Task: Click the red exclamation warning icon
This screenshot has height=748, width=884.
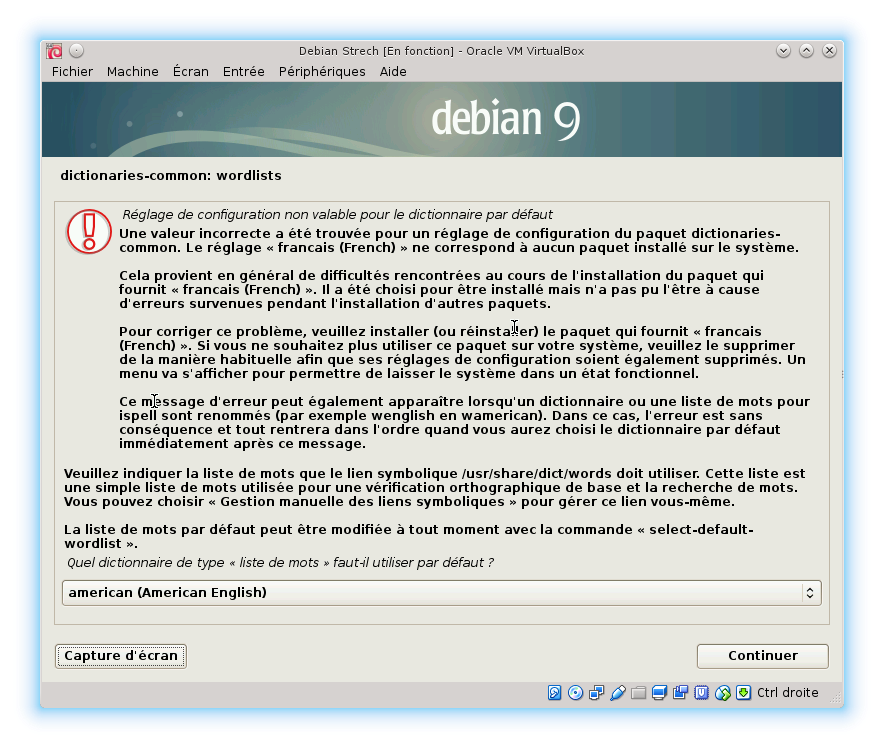Action: click(89, 232)
